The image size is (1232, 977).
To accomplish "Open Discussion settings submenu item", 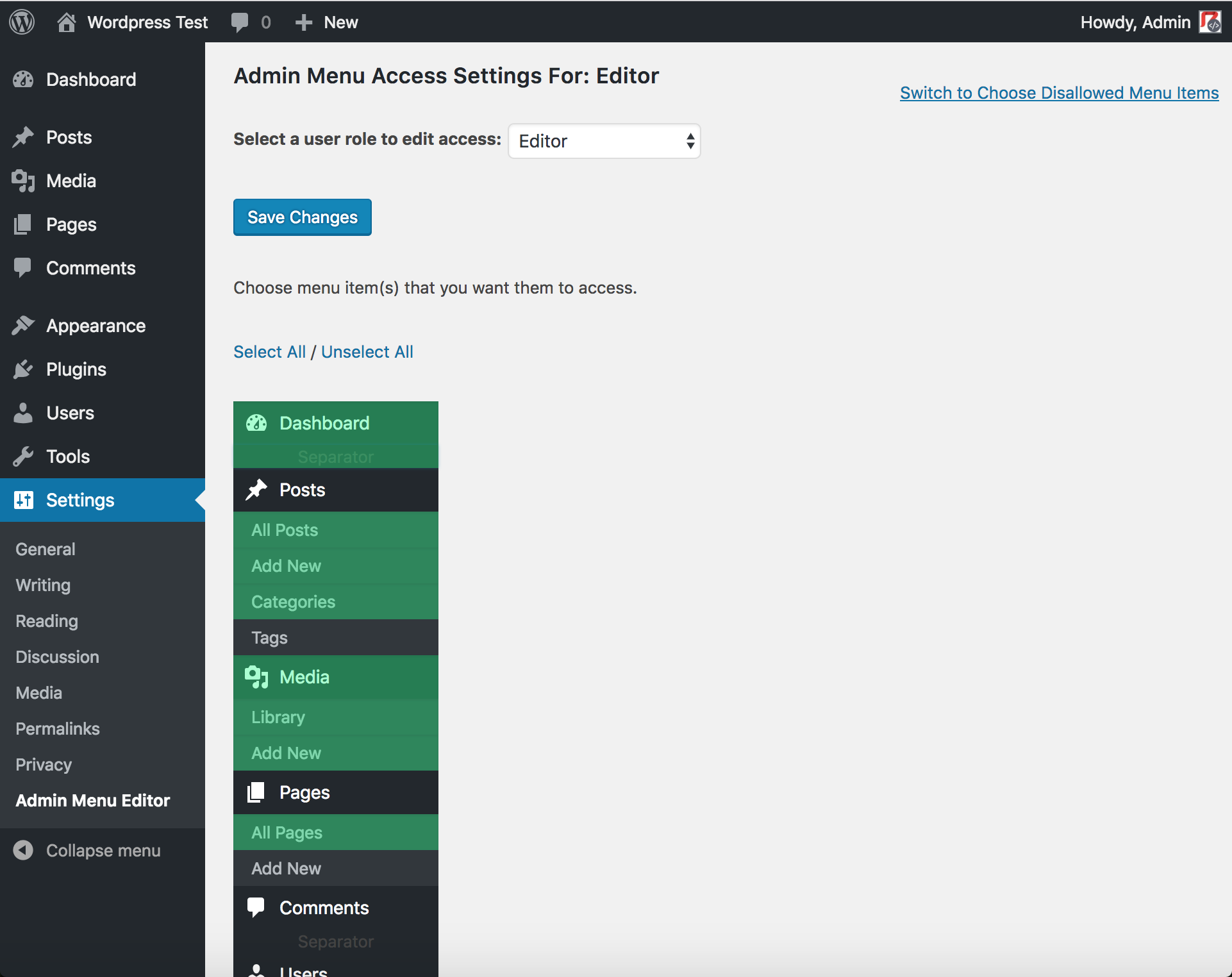I will 57,656.
